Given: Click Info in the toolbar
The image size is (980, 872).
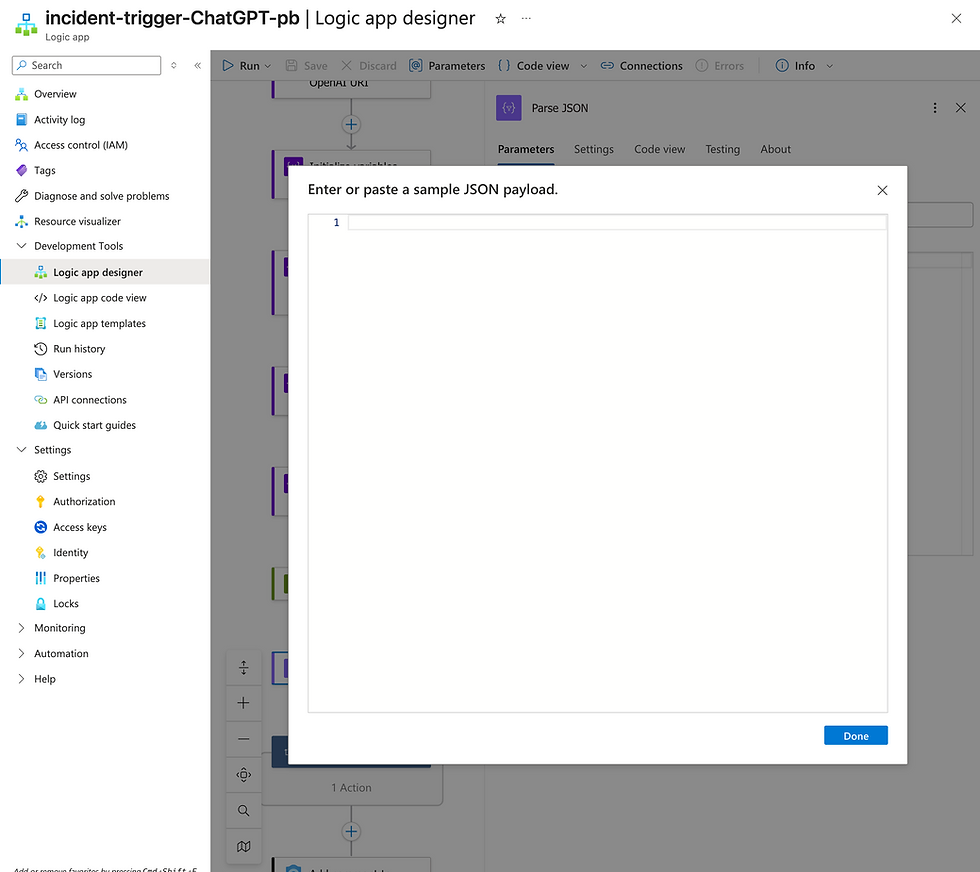Looking at the screenshot, I should [x=795, y=66].
